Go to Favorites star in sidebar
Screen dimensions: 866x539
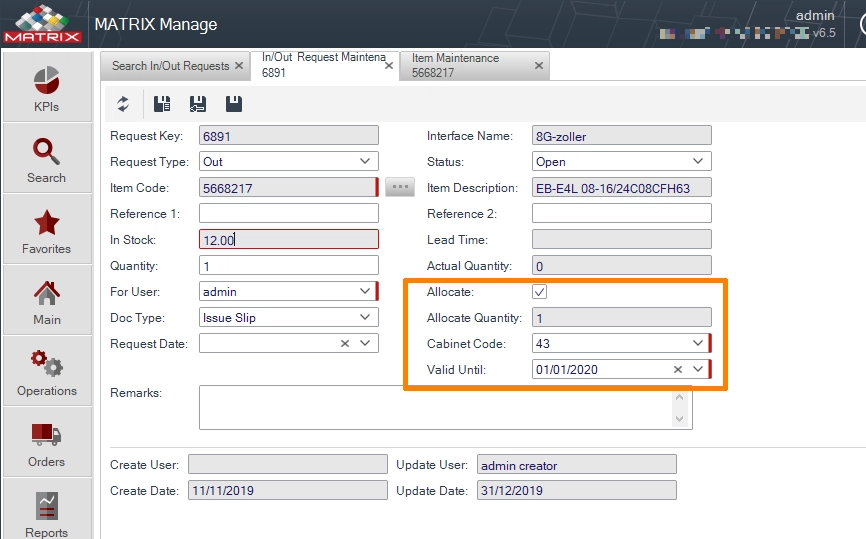(46, 230)
